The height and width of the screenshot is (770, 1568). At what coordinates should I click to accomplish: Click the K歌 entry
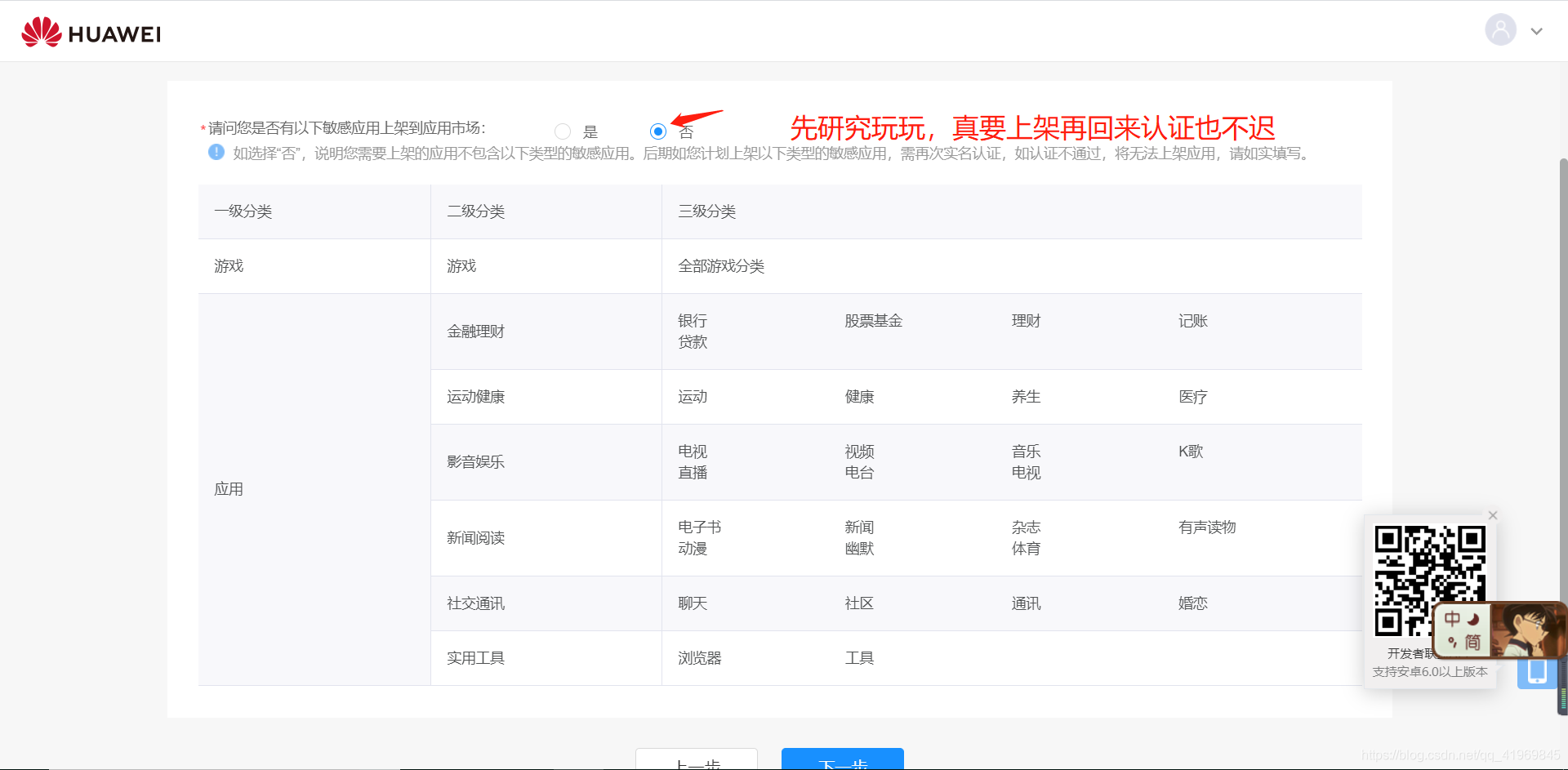1192,452
